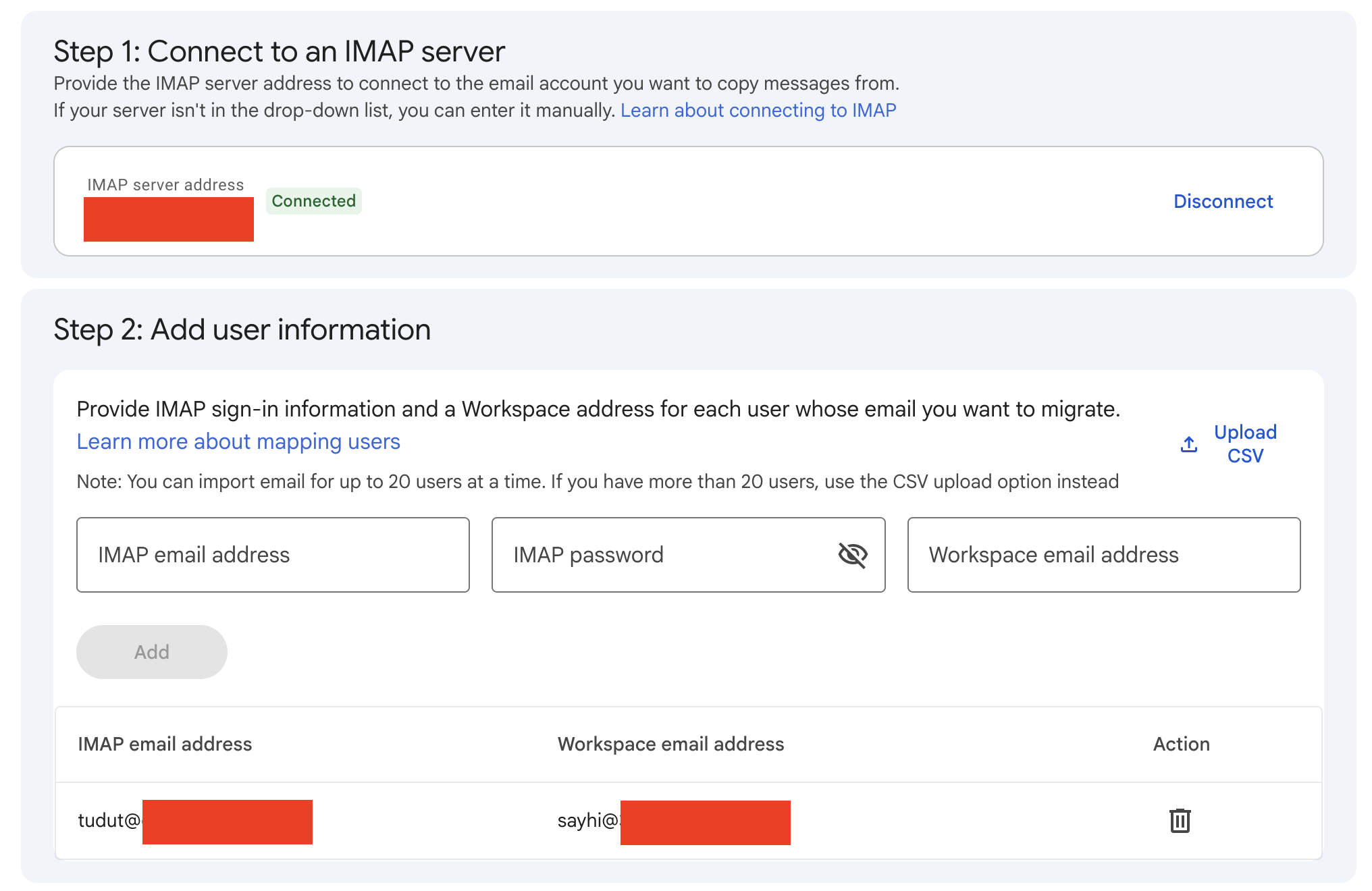The image size is (1372, 891).
Task: Click the Action column header
Action: (x=1181, y=744)
